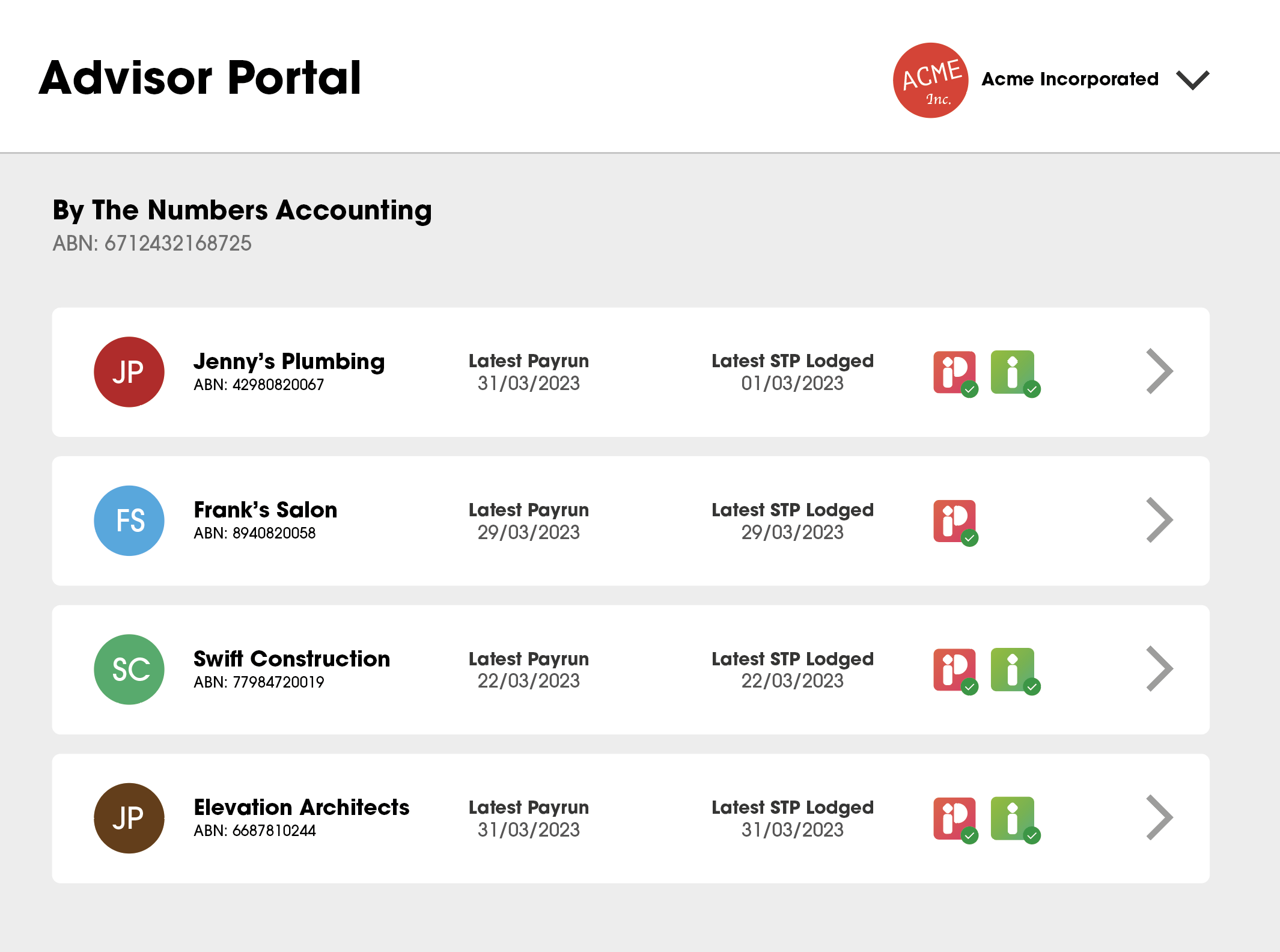Select the red payroll icon for Swift Construction

955,670
